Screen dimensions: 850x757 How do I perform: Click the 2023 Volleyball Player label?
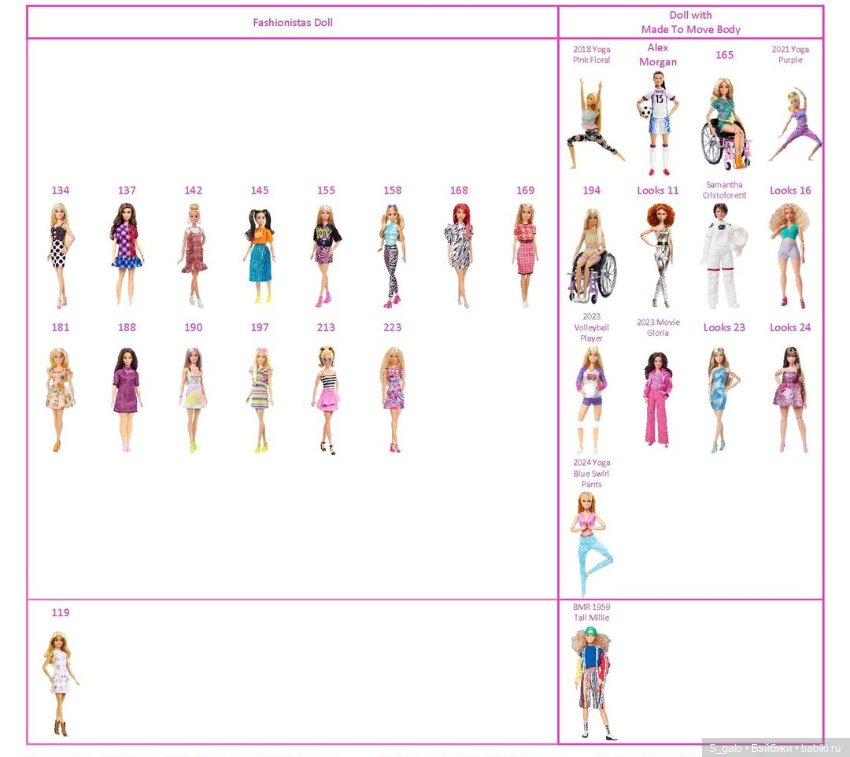[x=591, y=327]
